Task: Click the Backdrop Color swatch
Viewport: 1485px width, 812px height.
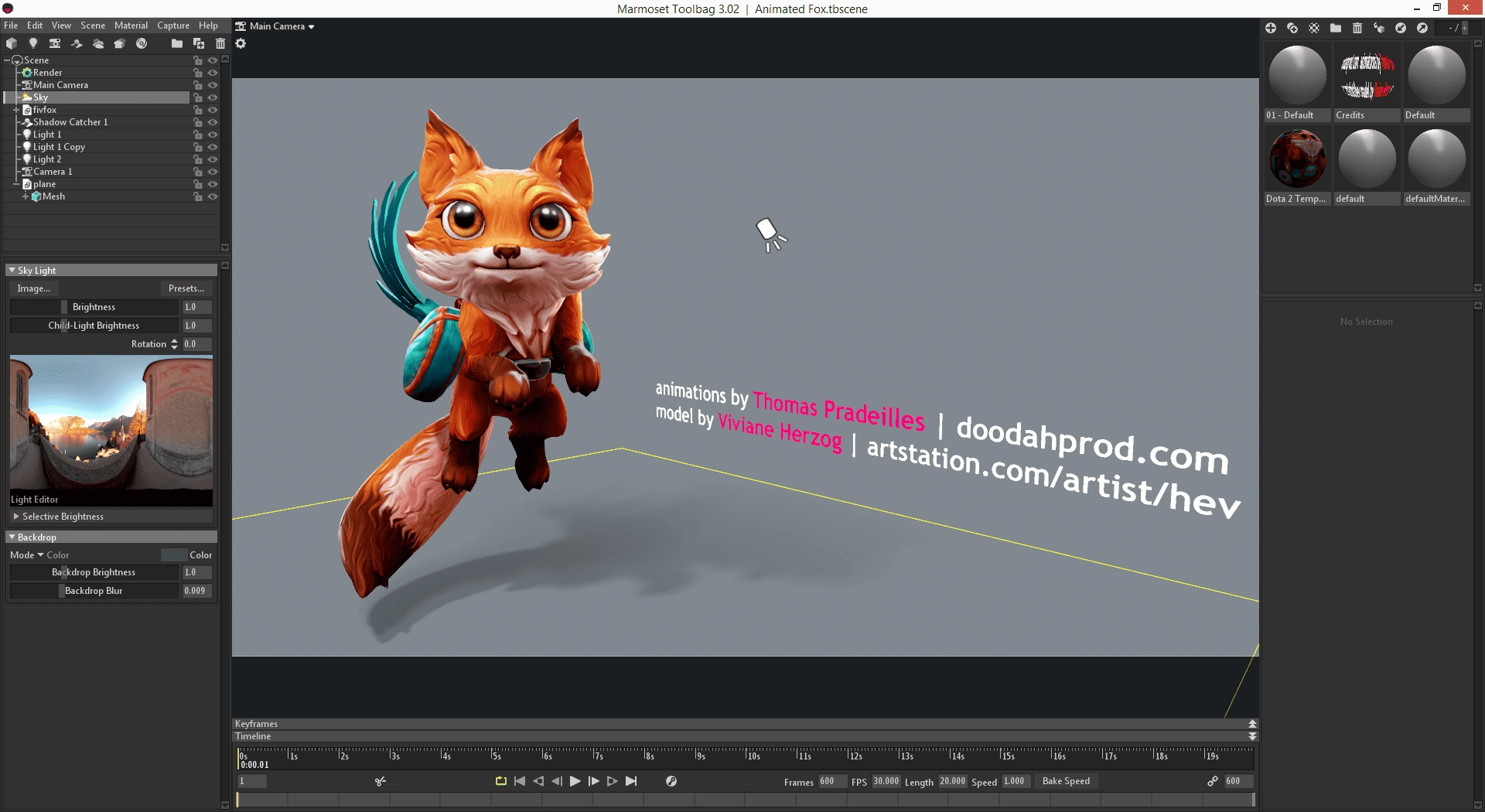Action: (174, 555)
